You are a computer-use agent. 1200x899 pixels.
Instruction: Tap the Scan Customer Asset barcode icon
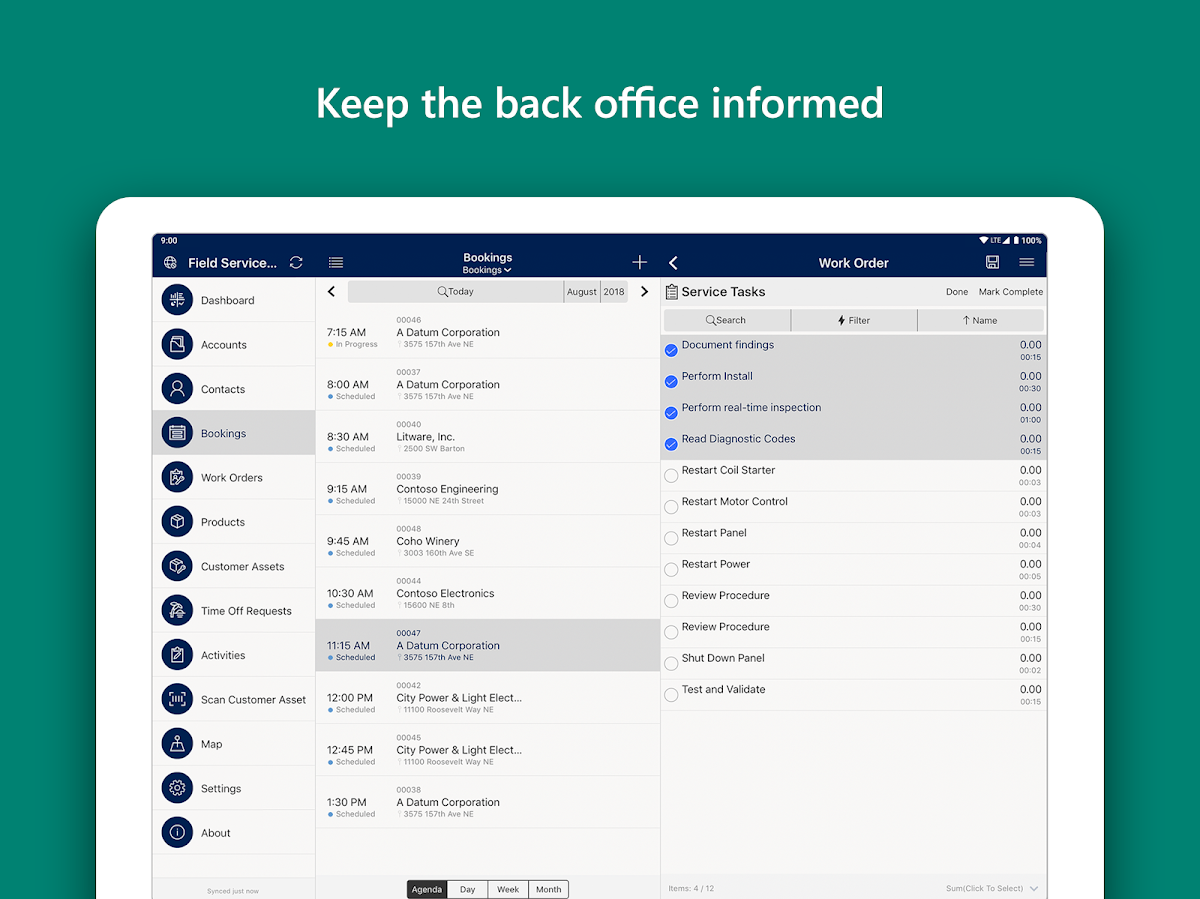click(177, 700)
